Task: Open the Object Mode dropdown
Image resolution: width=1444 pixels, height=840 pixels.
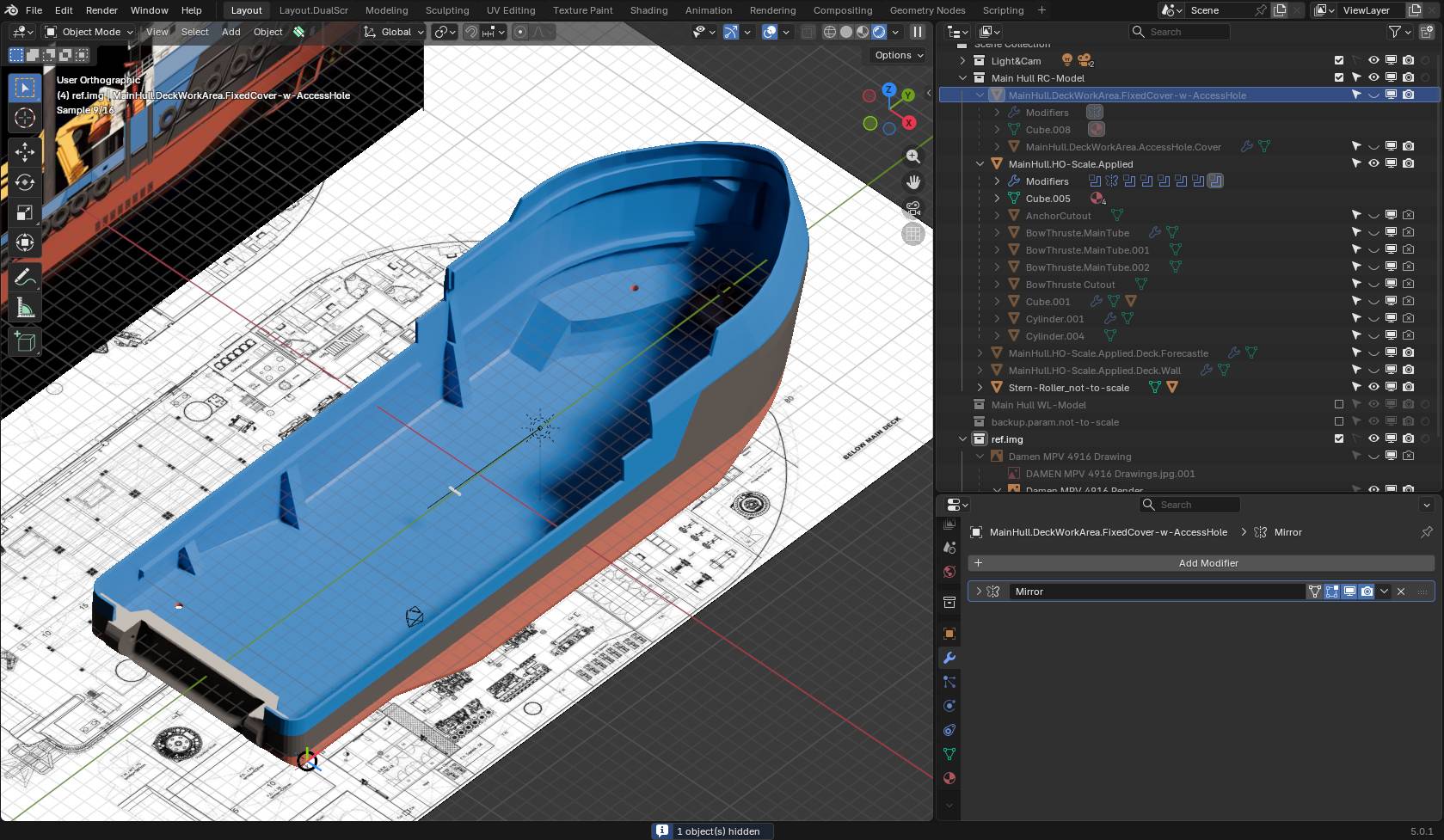Action: 90,32
